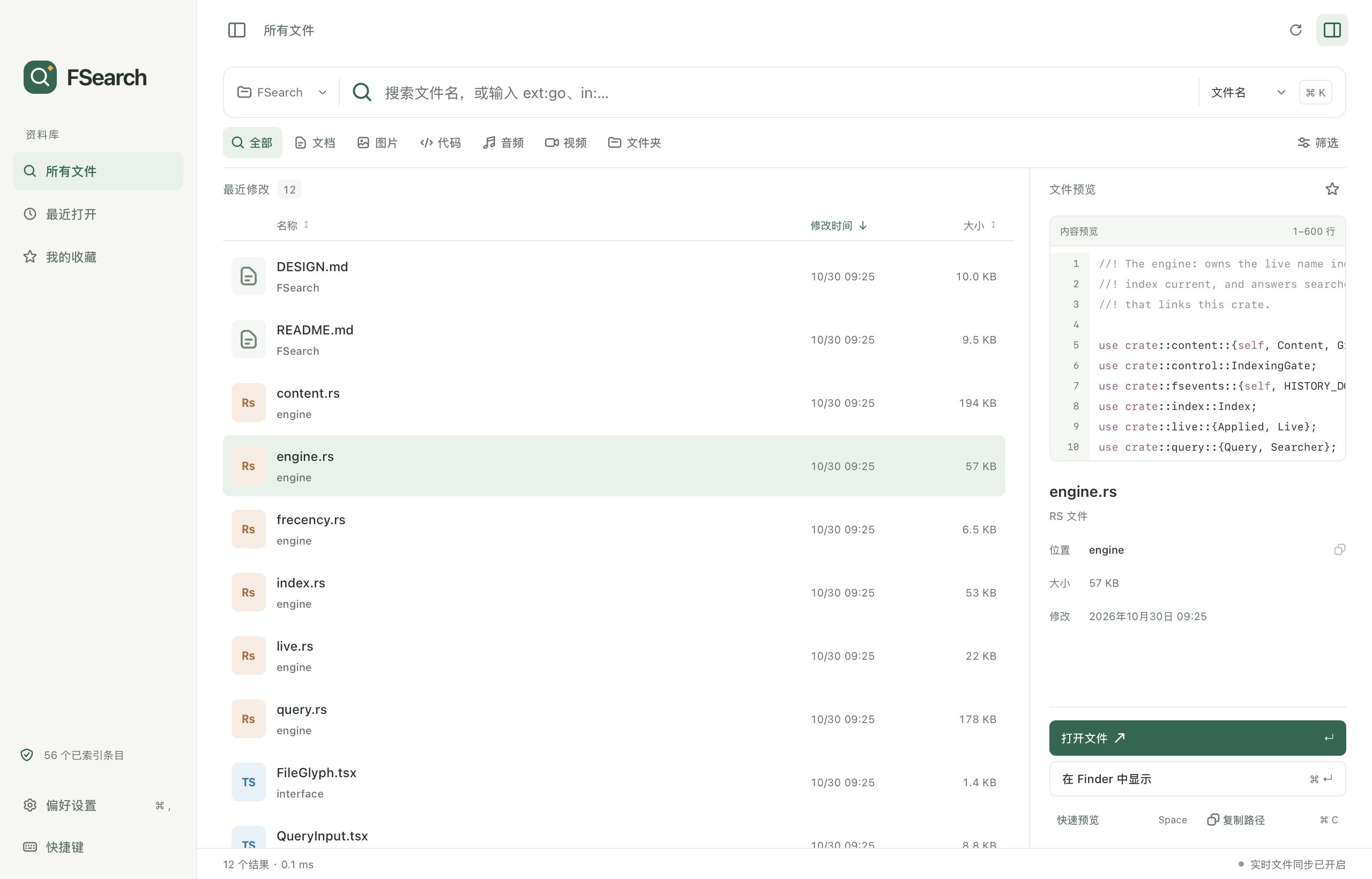Switch to the 音频 tab

(x=503, y=143)
